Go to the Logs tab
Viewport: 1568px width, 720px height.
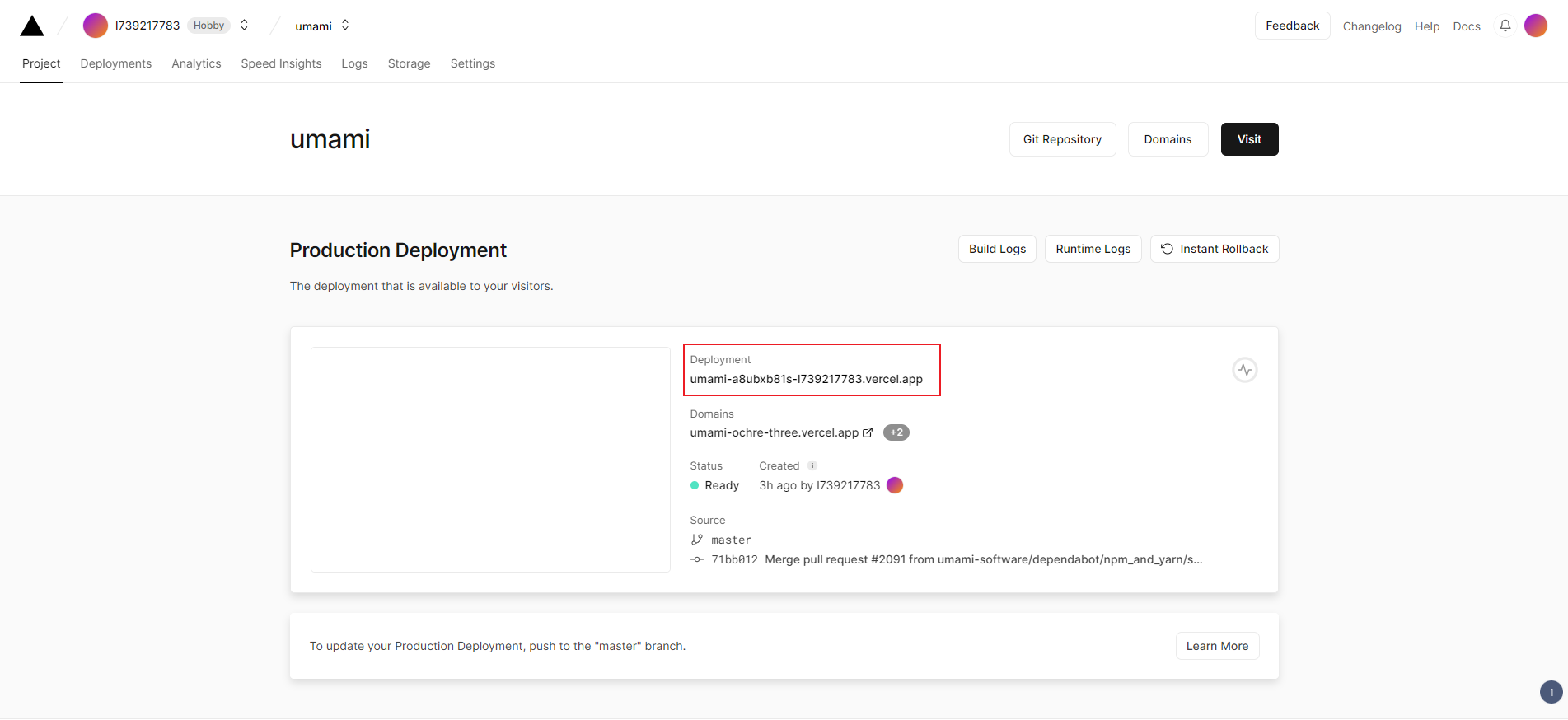point(355,63)
